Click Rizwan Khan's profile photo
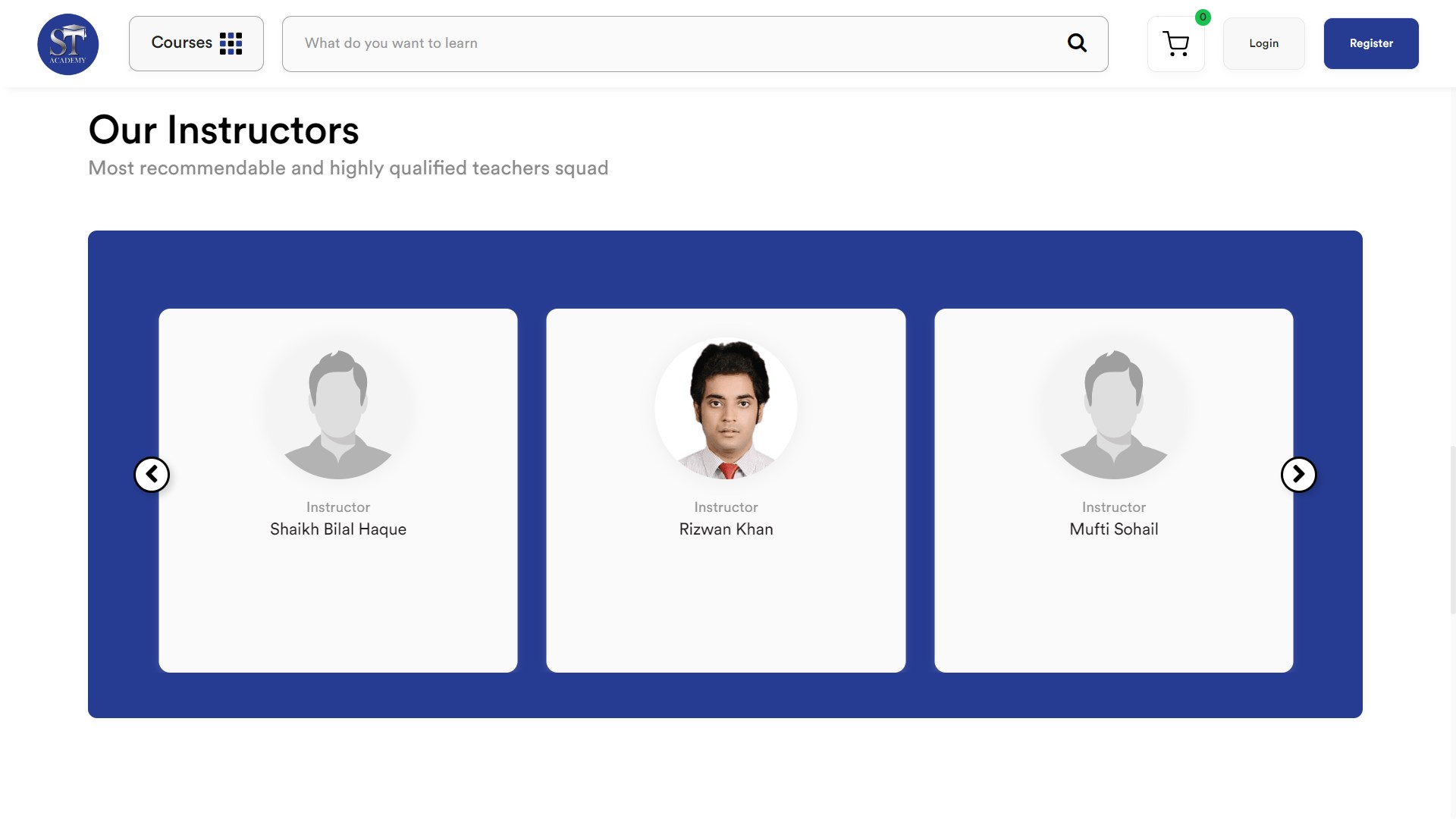 coord(726,409)
